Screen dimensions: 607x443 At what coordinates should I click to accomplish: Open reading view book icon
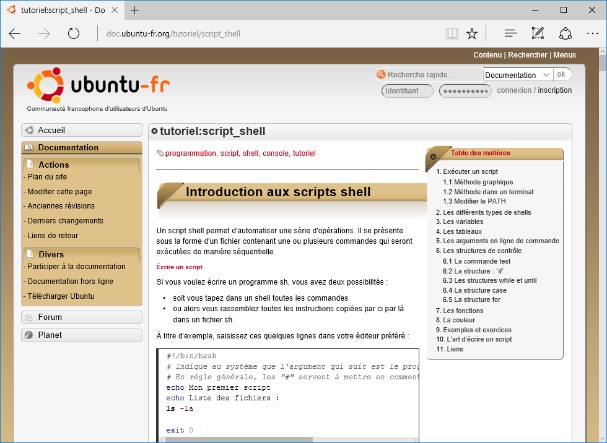[451, 33]
